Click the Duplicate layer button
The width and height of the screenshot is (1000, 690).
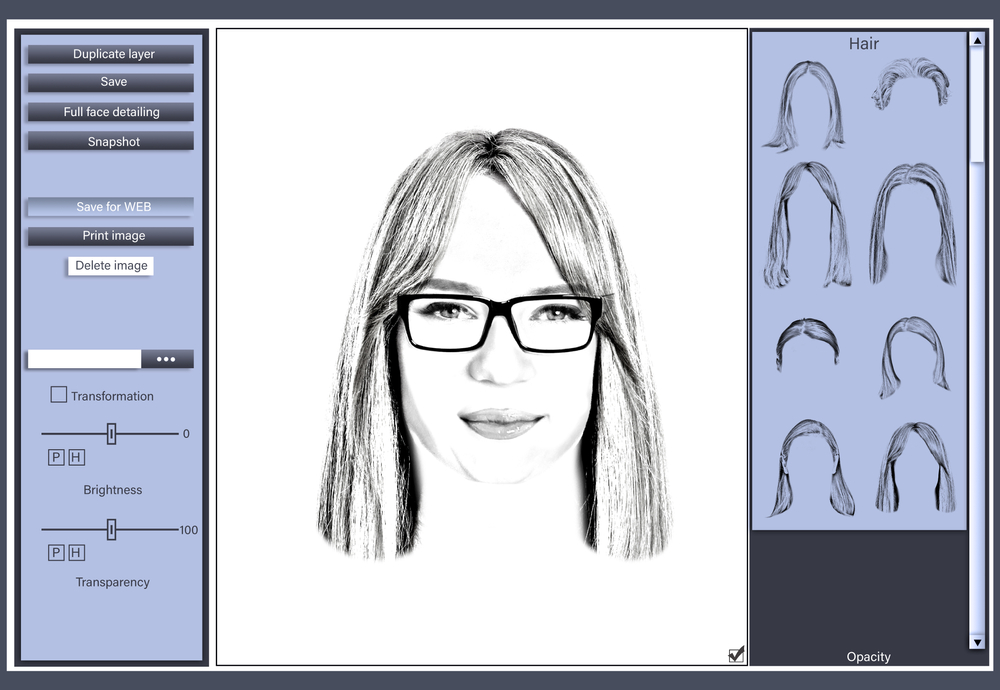coord(111,54)
